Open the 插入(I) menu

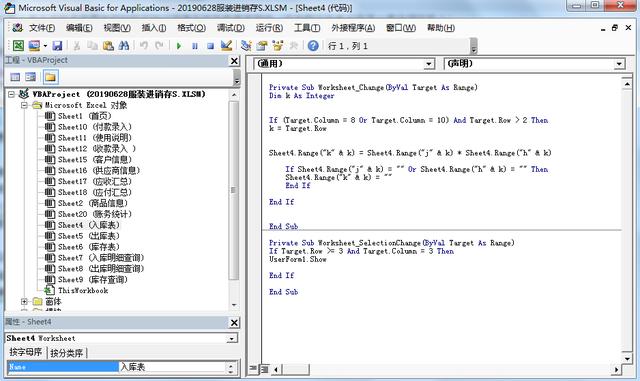pos(154,28)
